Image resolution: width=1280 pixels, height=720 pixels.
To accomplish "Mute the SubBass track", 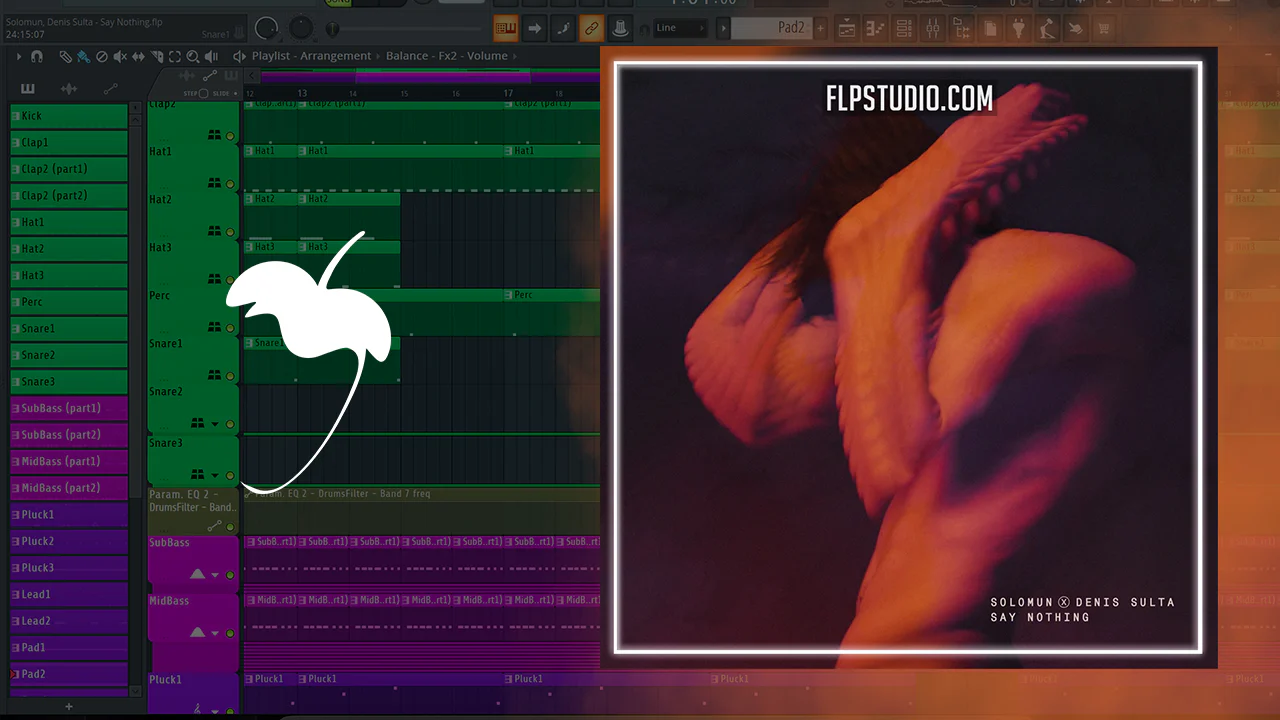I will point(230,575).
